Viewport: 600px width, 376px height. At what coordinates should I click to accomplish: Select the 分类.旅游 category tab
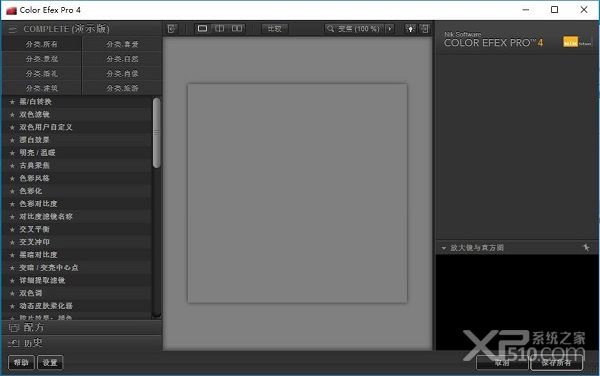(x=122, y=88)
